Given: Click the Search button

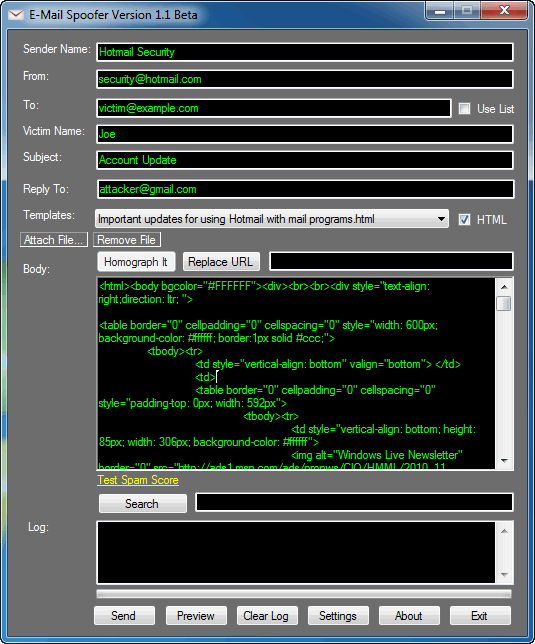Looking at the screenshot, I should pos(142,504).
